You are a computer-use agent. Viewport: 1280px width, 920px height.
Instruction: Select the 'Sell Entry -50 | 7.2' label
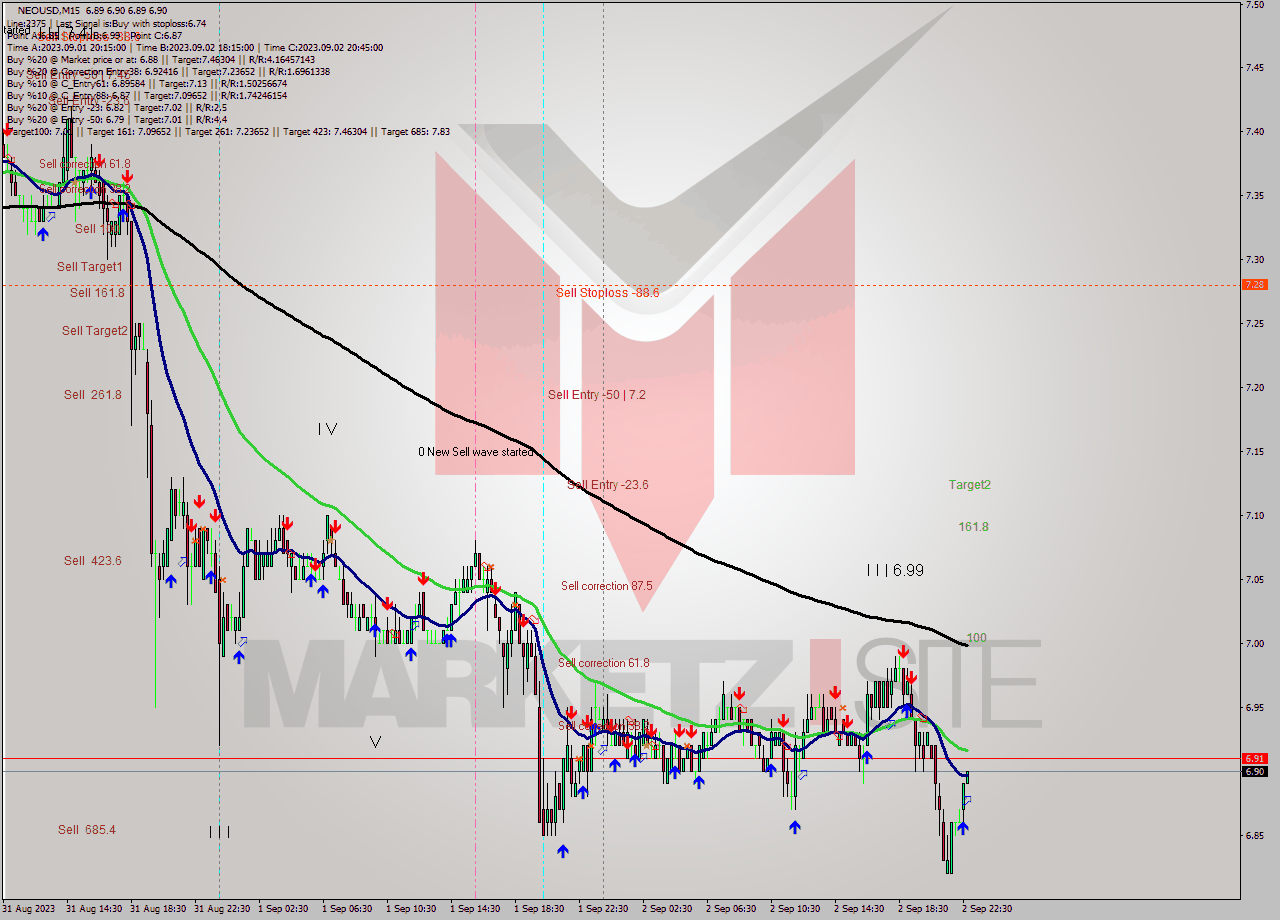596,395
